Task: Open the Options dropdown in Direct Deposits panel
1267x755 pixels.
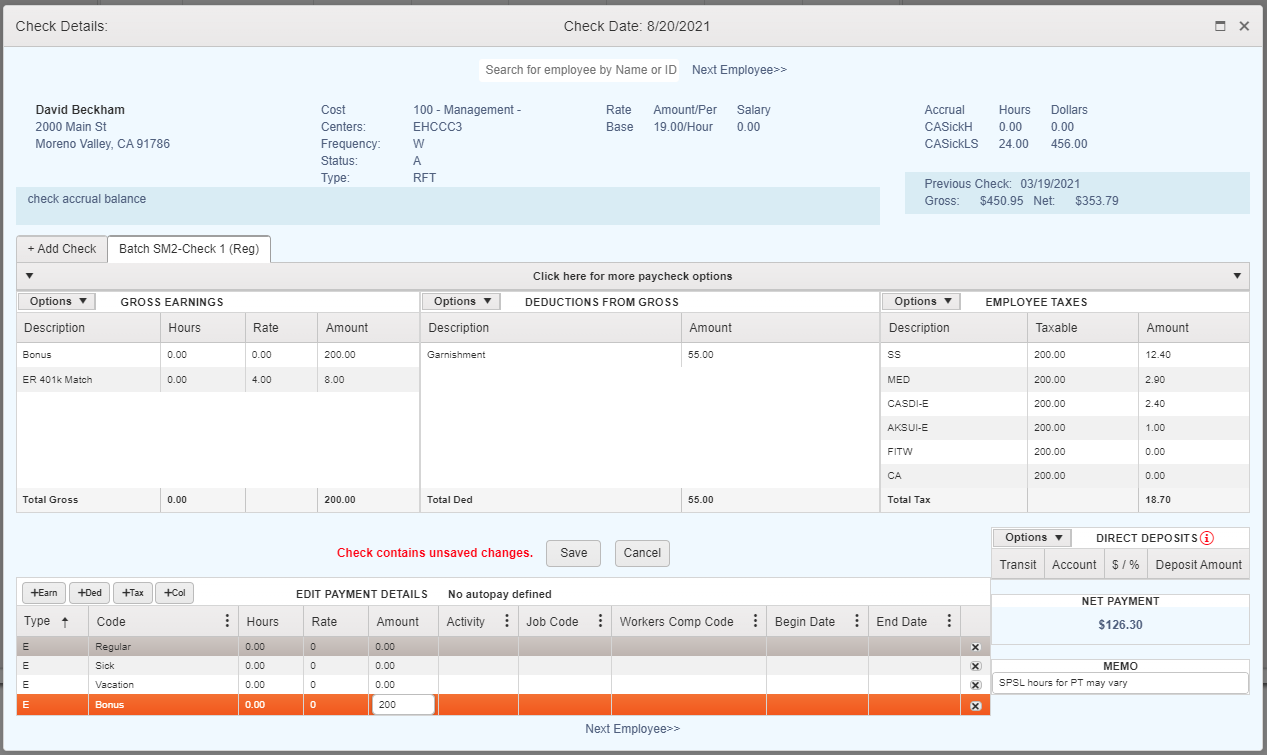Action: [1030, 537]
